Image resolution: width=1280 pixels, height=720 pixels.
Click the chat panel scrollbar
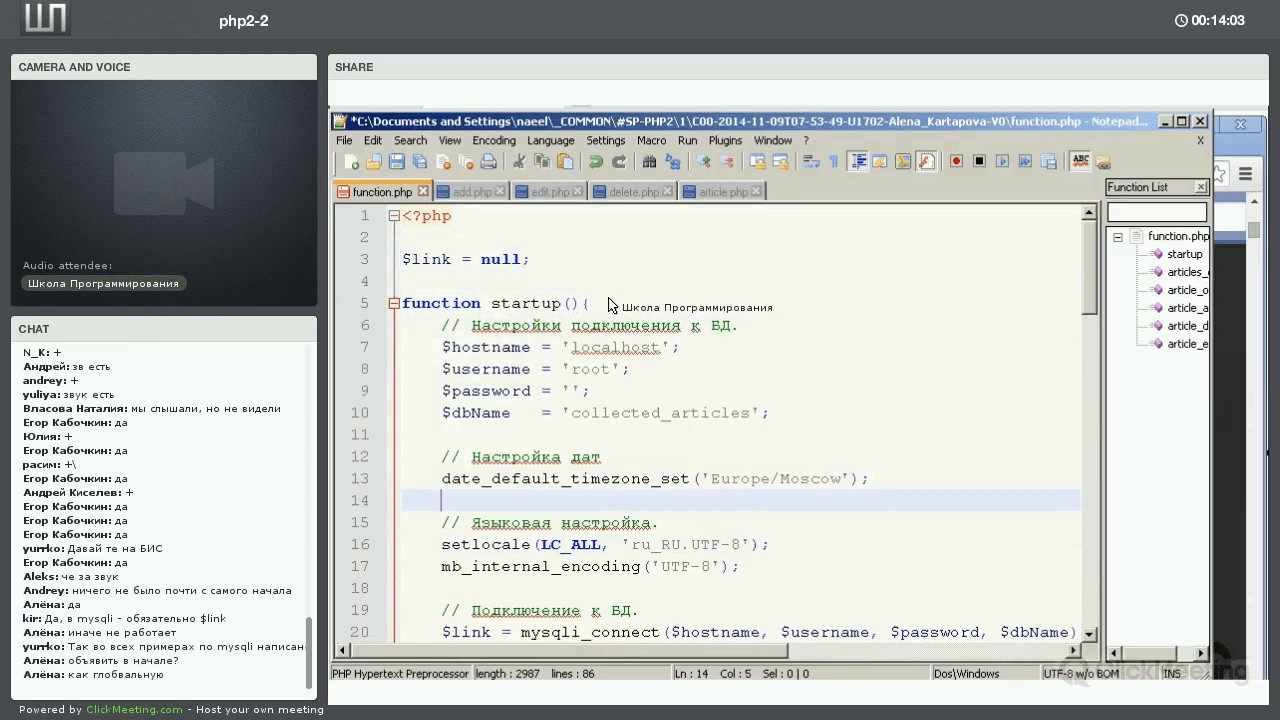(x=309, y=652)
